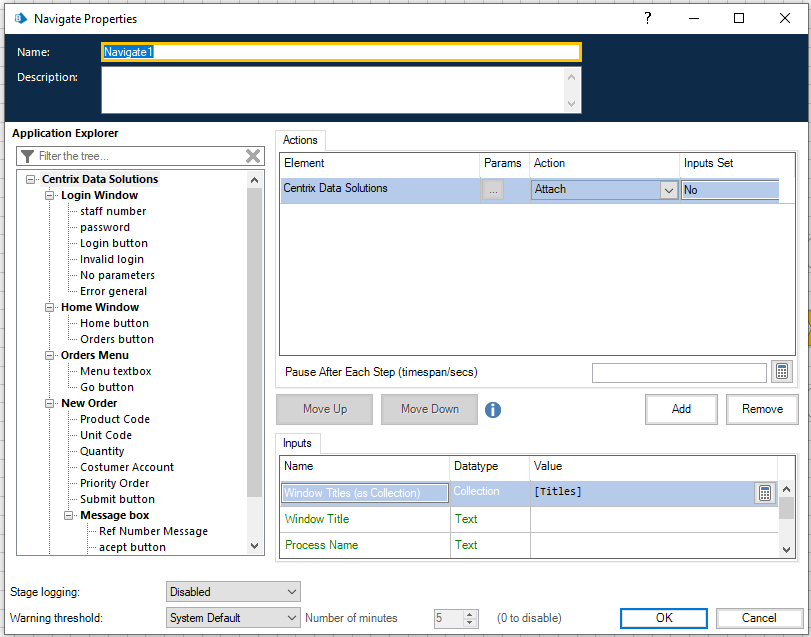Click the Remove button

[x=762, y=409]
